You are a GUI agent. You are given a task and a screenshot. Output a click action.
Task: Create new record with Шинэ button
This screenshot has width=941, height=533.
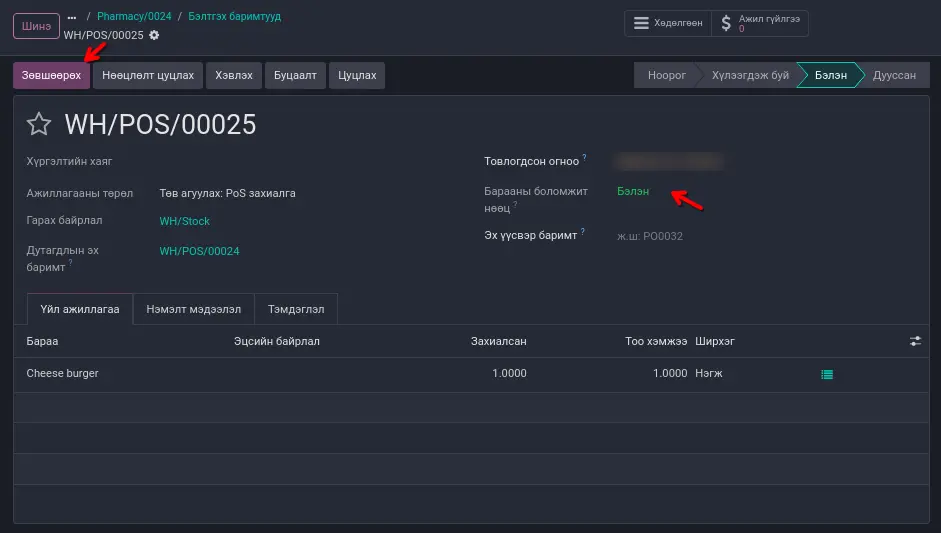click(36, 25)
